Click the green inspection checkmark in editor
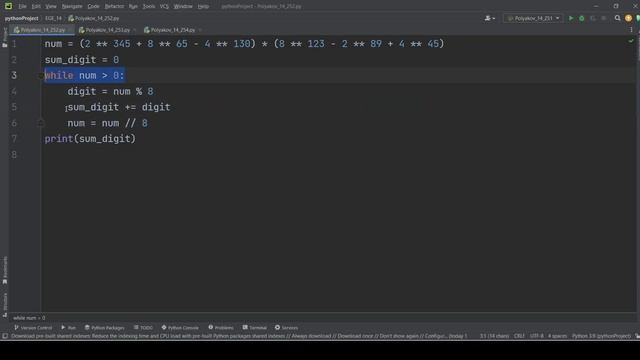Image resolution: width=640 pixels, height=360 pixels. click(631, 41)
